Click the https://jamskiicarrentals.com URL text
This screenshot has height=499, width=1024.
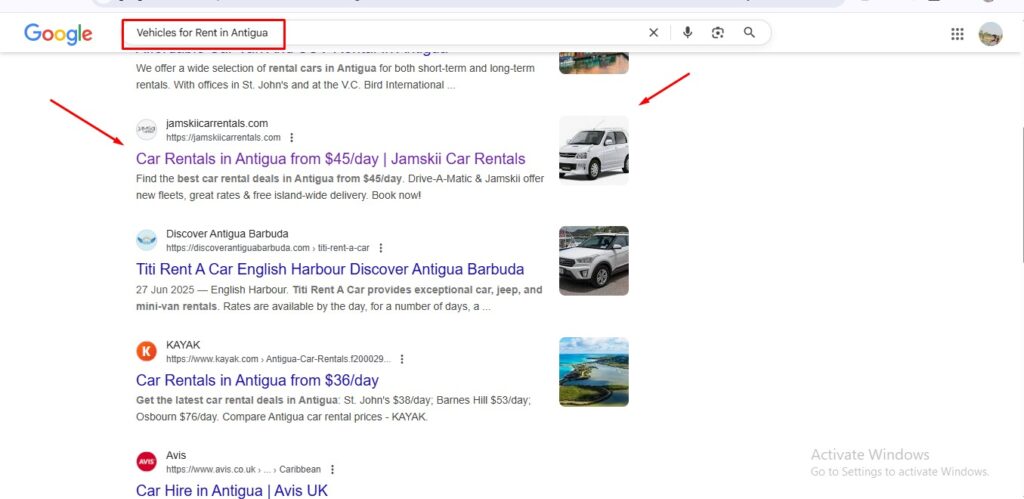[223, 138]
